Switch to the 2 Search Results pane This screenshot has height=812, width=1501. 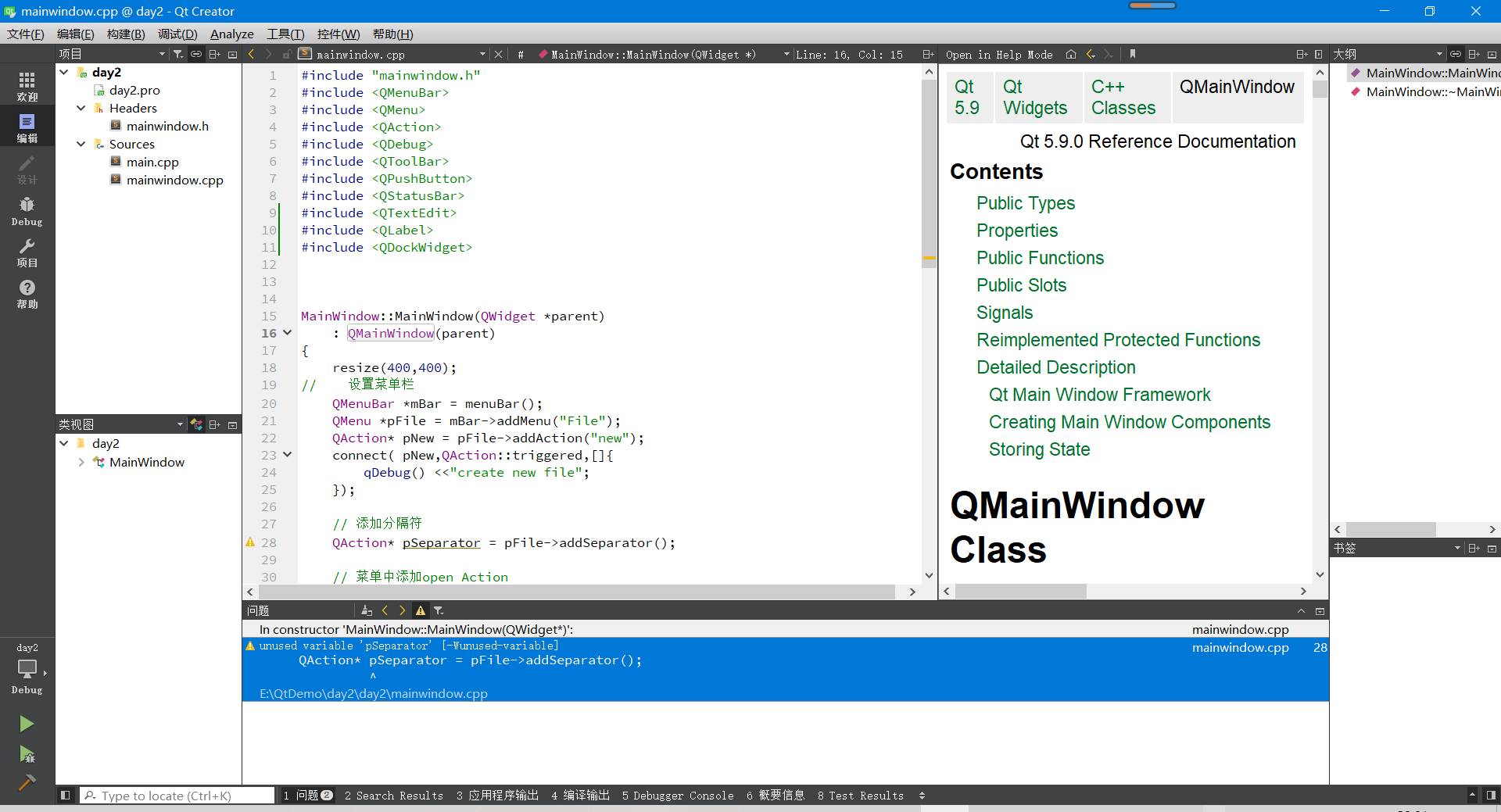pyautogui.click(x=394, y=796)
